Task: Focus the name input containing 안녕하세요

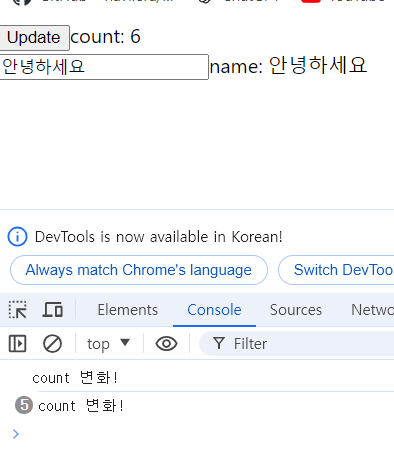Action: [104, 67]
